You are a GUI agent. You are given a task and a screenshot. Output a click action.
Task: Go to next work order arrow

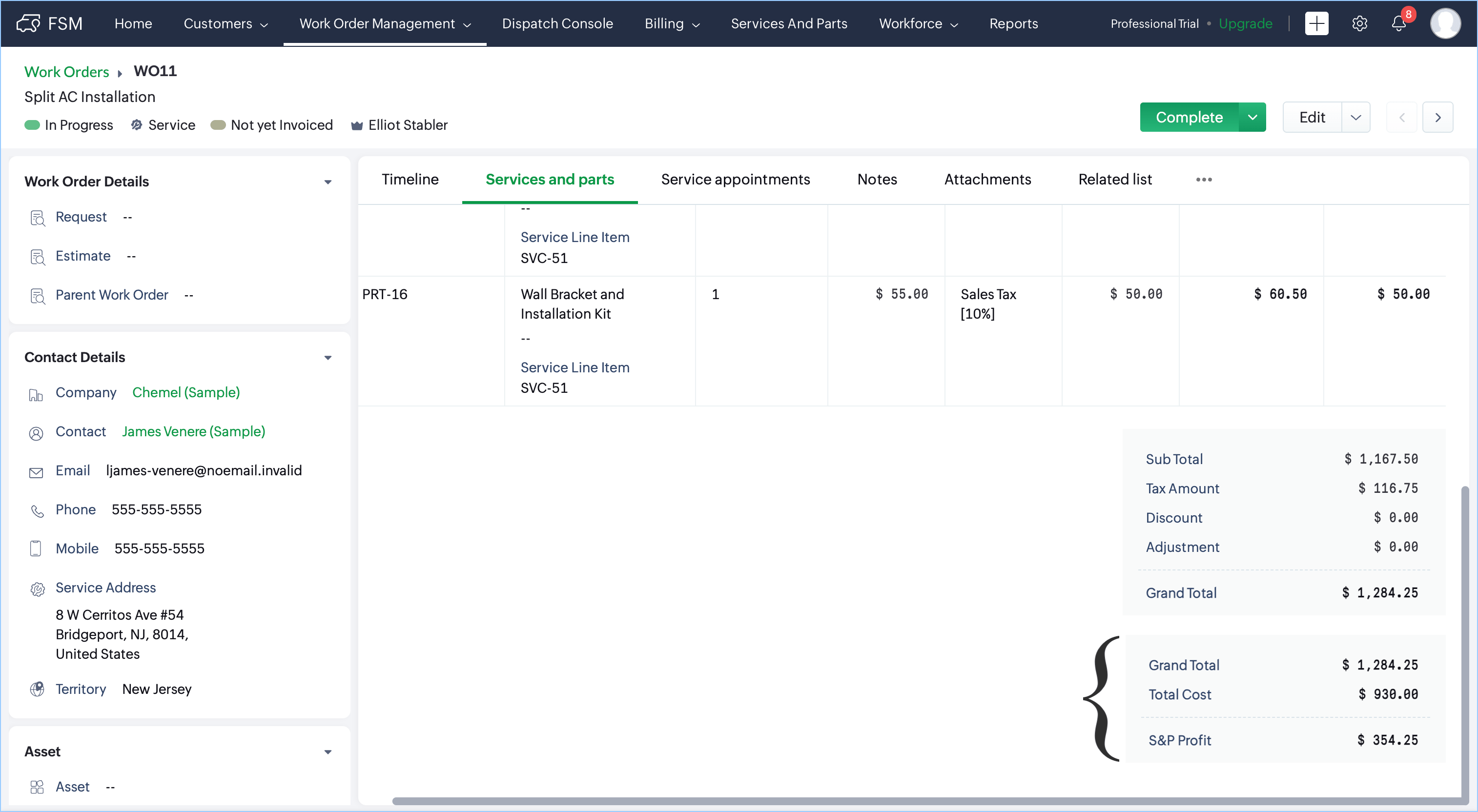[1437, 118]
